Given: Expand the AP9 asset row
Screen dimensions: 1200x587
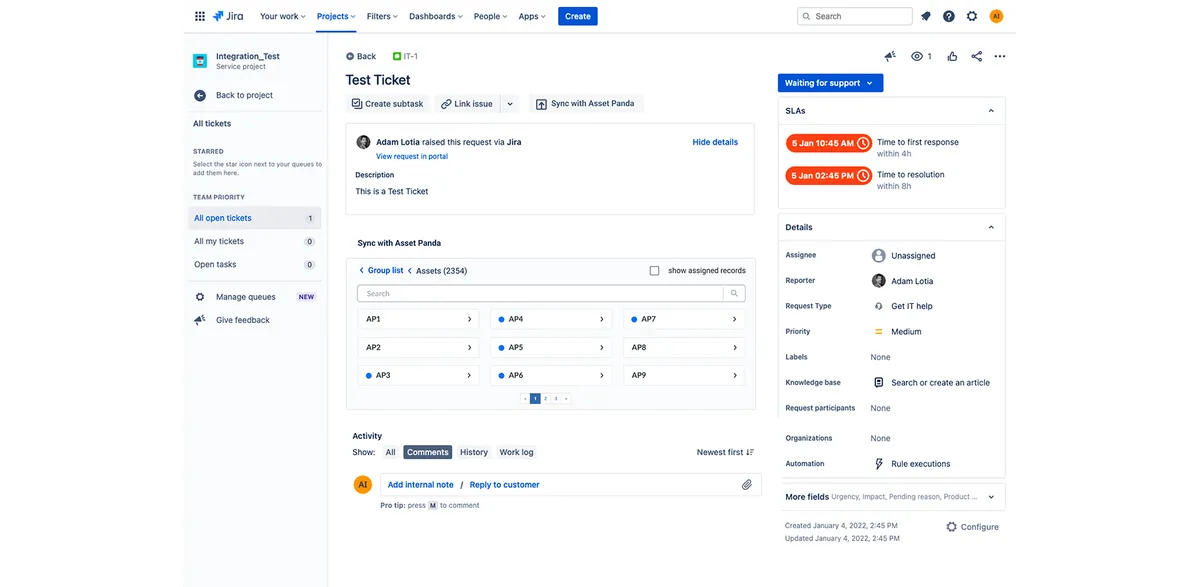Looking at the screenshot, I should point(685,375).
